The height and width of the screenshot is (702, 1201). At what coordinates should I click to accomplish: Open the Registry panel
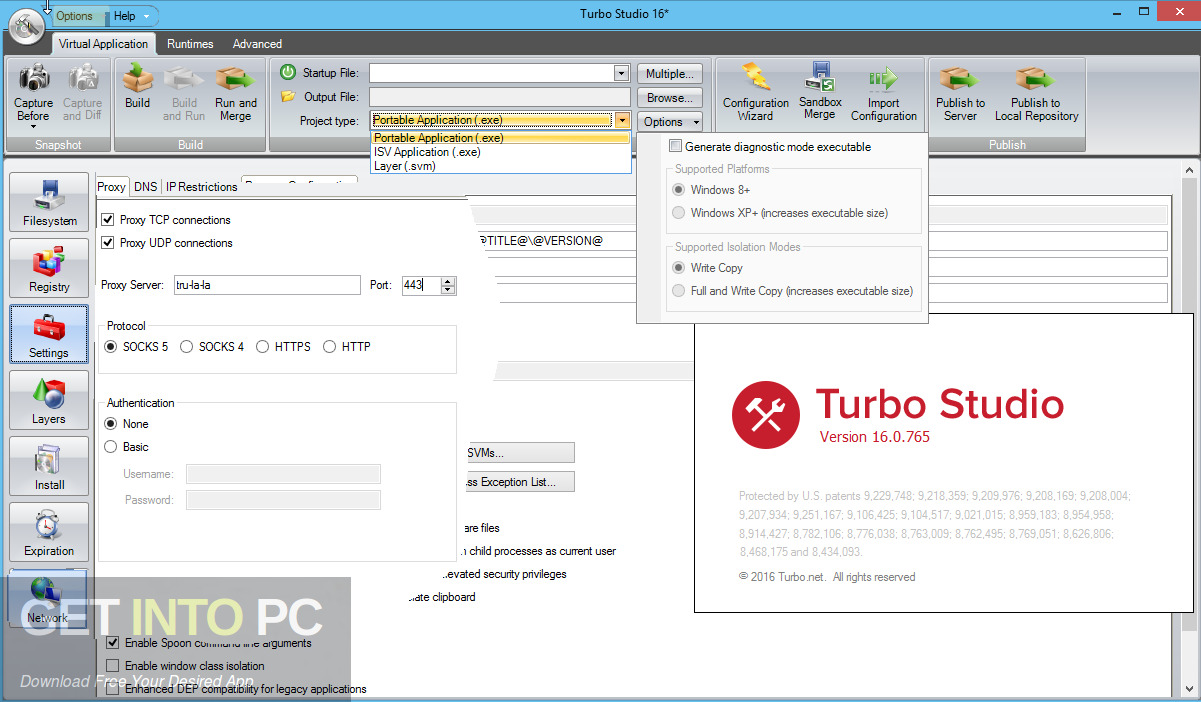coord(49,268)
